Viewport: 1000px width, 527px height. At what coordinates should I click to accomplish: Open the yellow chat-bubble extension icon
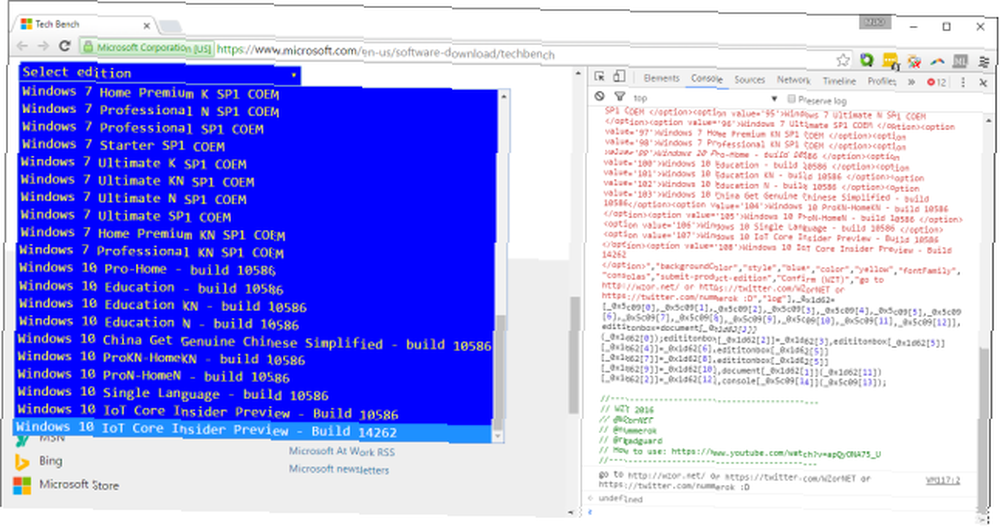(890, 61)
